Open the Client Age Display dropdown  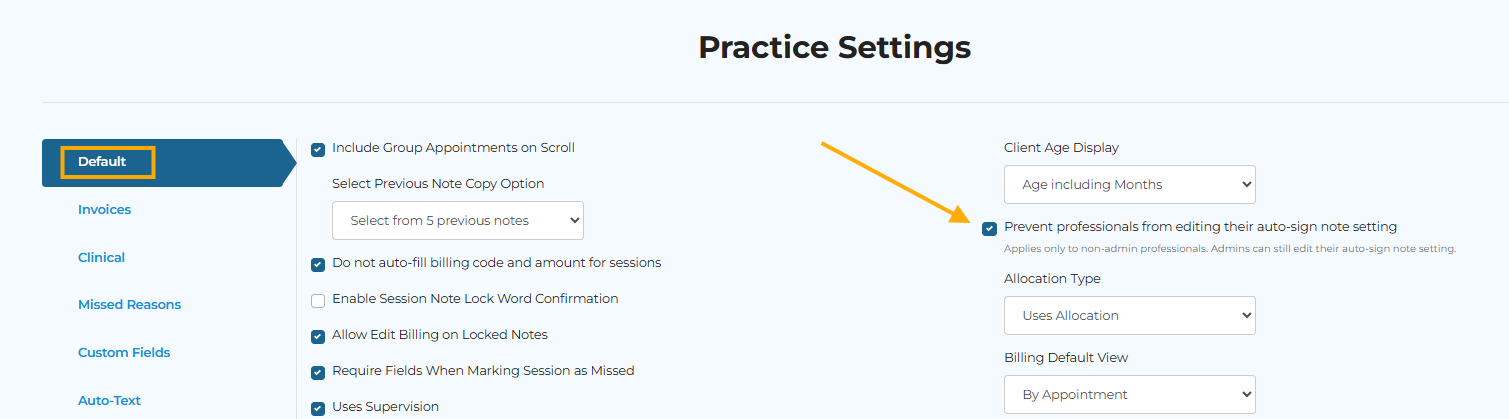pyautogui.click(x=1130, y=184)
